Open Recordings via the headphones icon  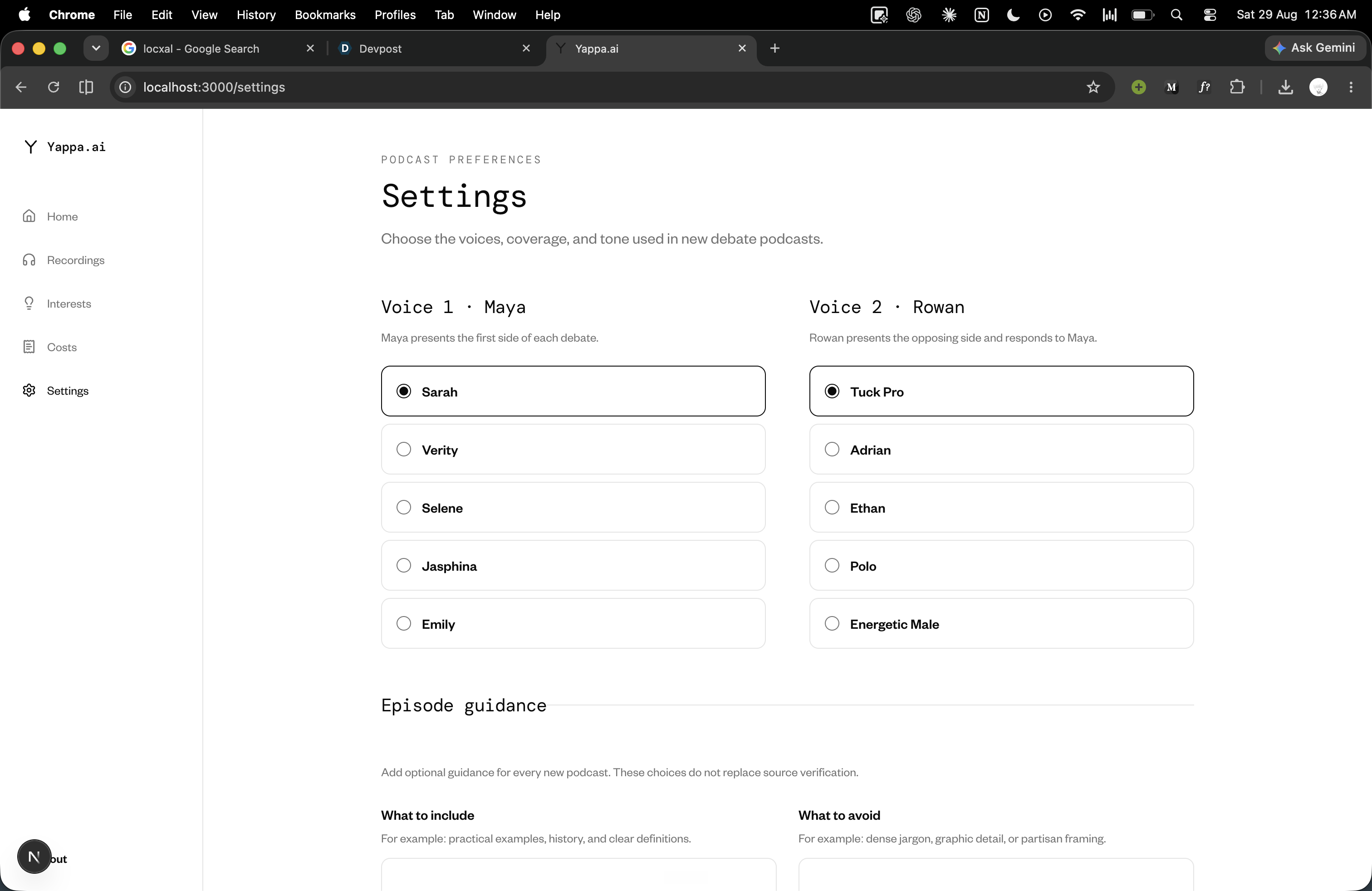(x=29, y=260)
